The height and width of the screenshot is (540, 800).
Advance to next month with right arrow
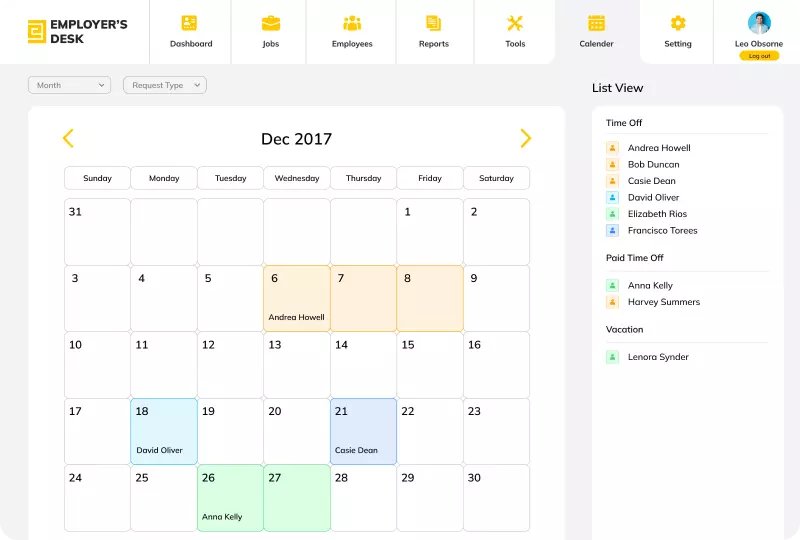(525, 139)
